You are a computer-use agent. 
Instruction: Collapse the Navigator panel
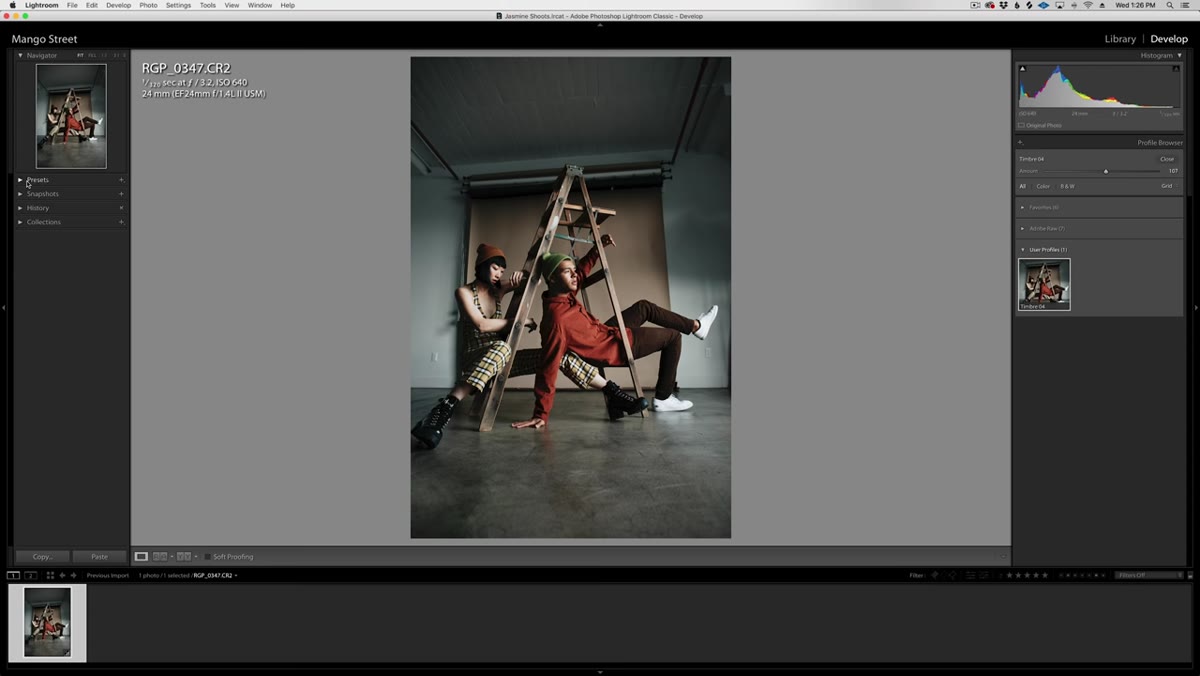[x=20, y=55]
